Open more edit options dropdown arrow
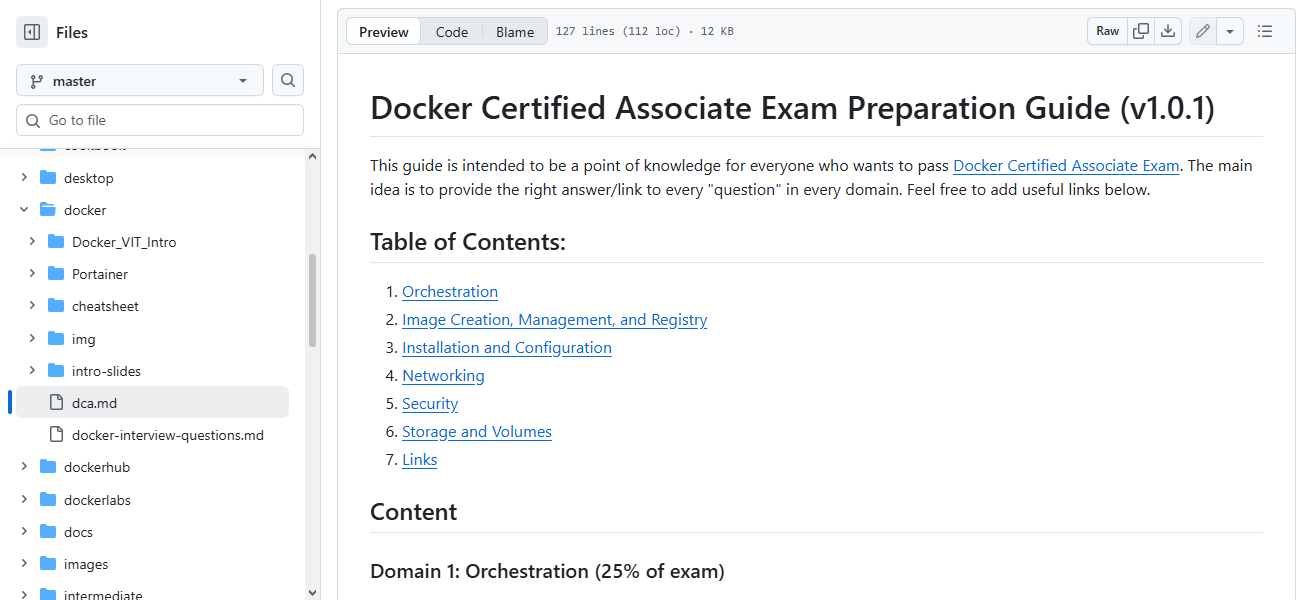Image resolution: width=1312 pixels, height=600 pixels. coord(1230,31)
